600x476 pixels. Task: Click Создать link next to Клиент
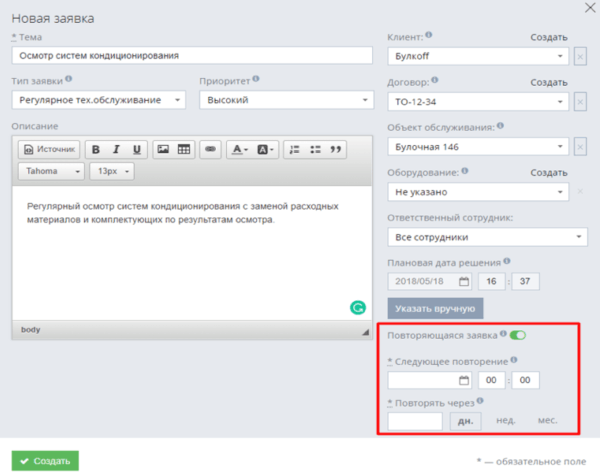[x=549, y=37]
